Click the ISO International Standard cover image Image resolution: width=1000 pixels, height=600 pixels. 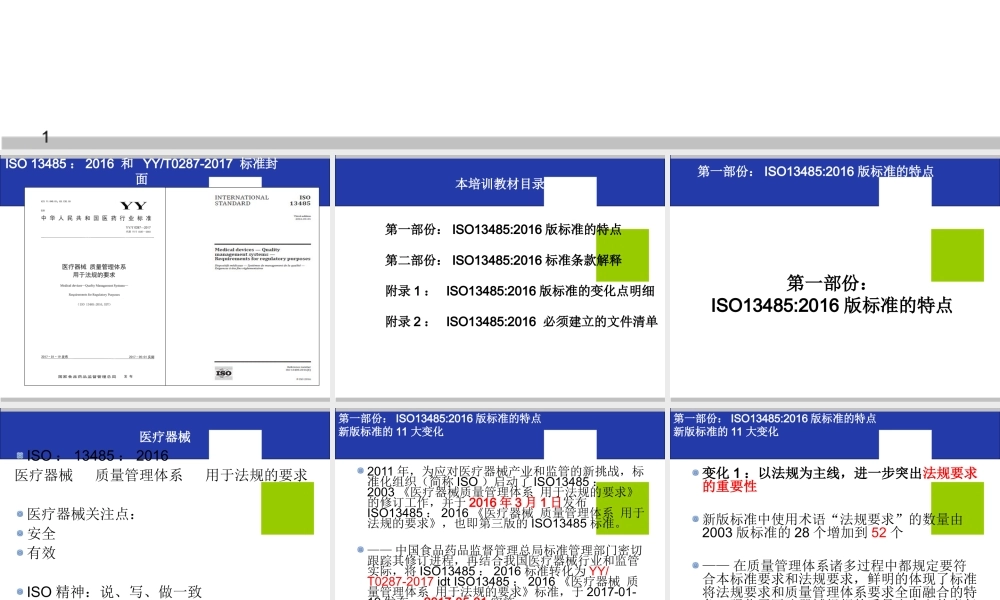coord(242,286)
